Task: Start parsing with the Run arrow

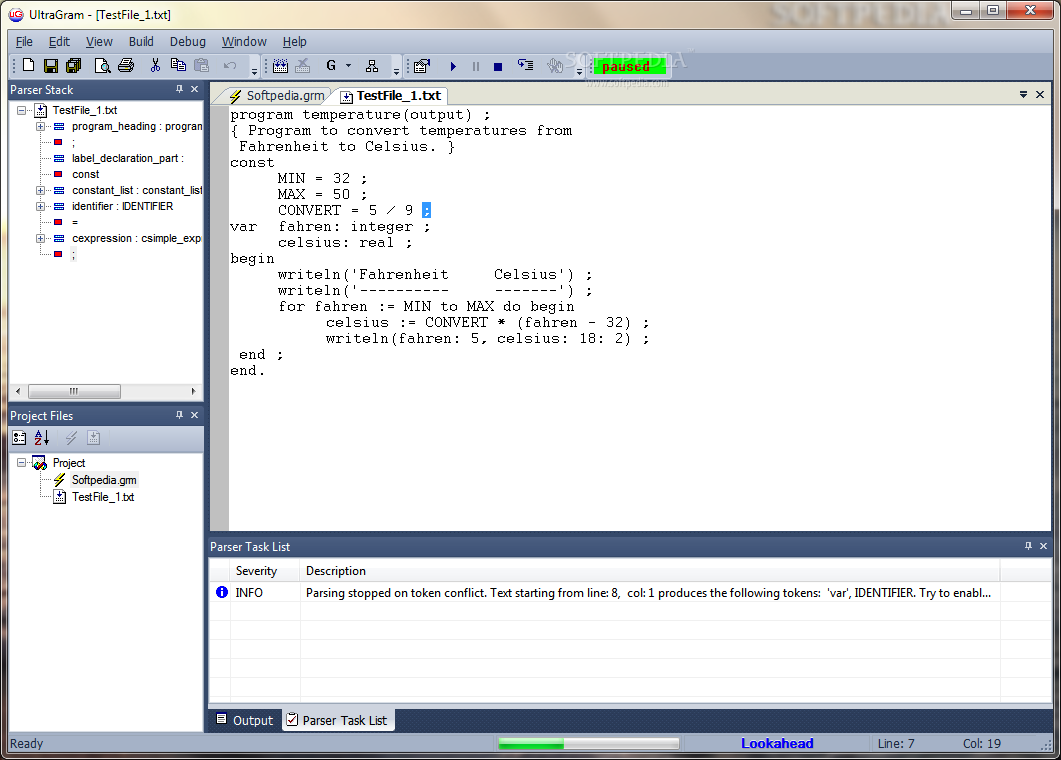Action: tap(453, 66)
